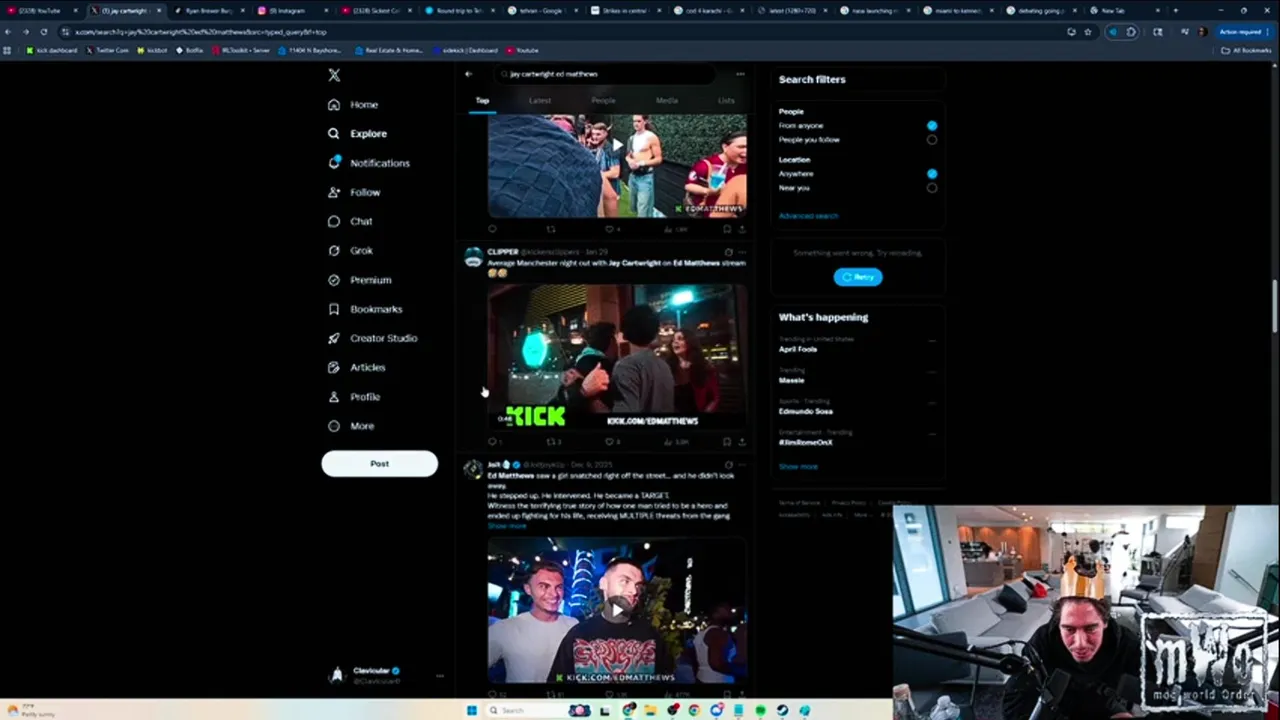Open Bookmarks from the sidebar
1280x720 pixels.
364,309
